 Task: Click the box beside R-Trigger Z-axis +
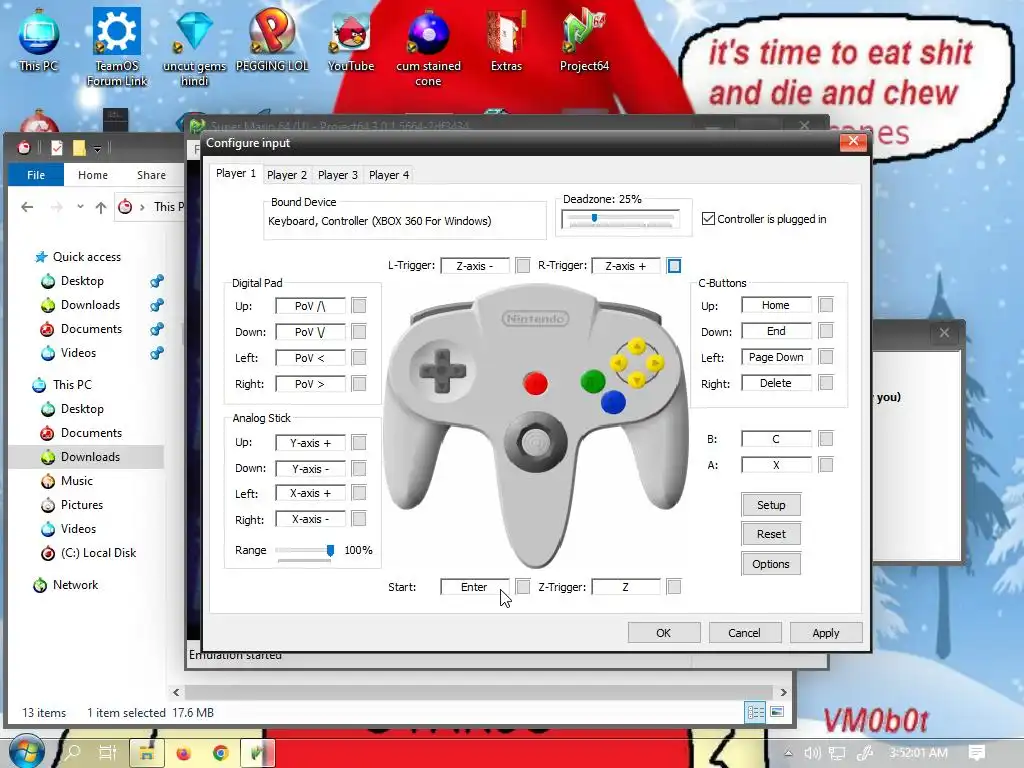[x=674, y=265]
